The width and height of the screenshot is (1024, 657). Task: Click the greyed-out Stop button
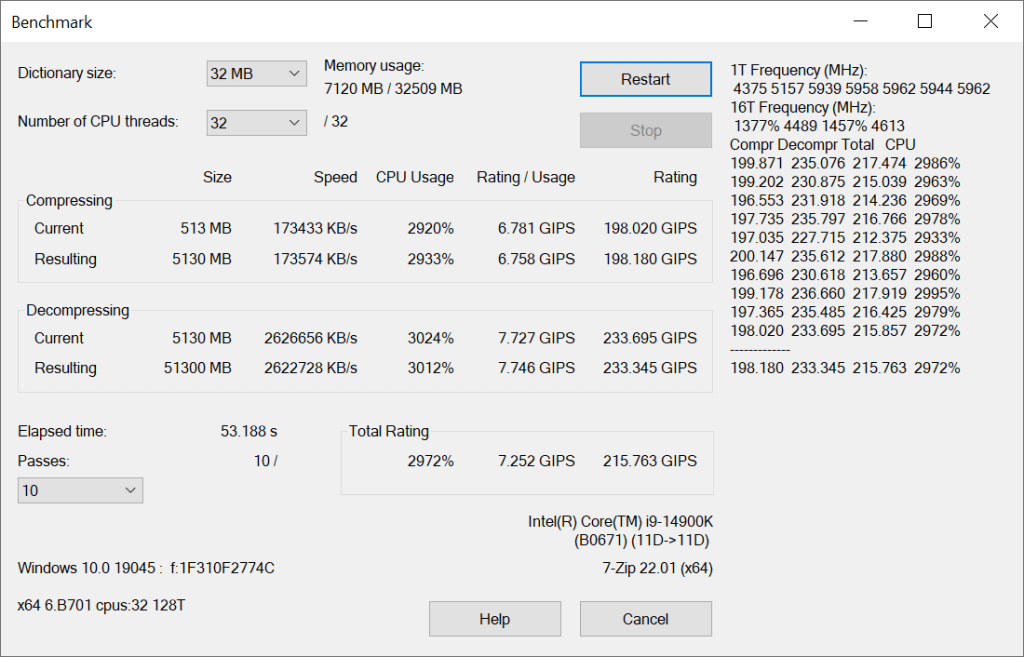tap(645, 130)
